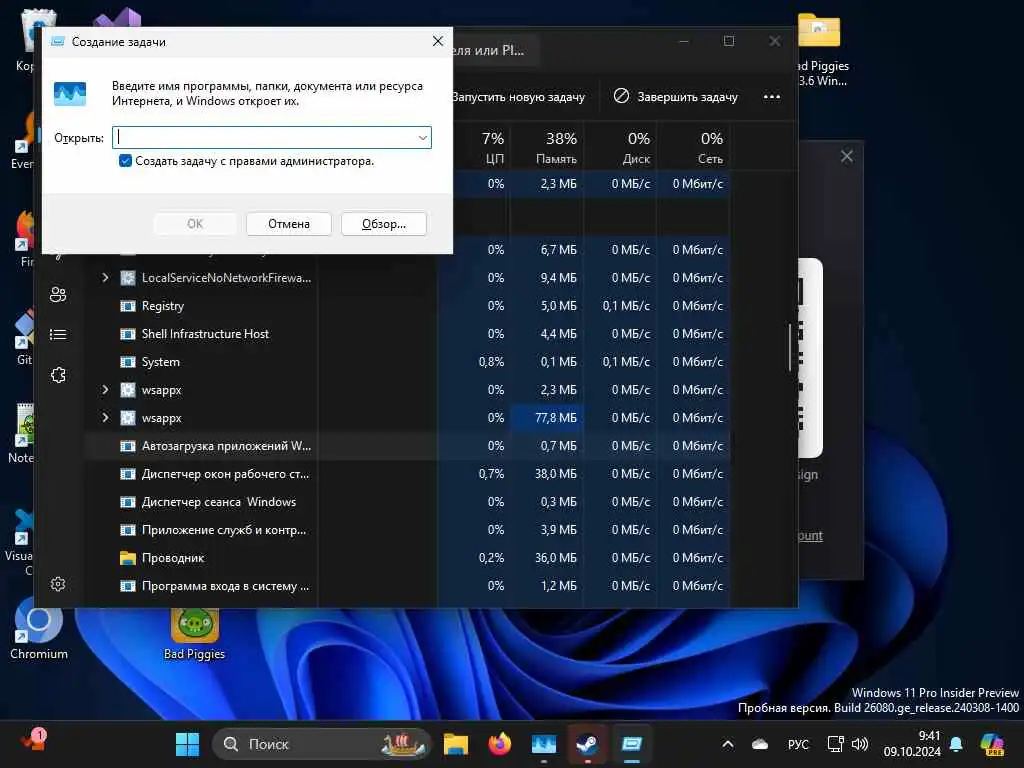Open File Explorer from the taskbar

(x=456, y=744)
